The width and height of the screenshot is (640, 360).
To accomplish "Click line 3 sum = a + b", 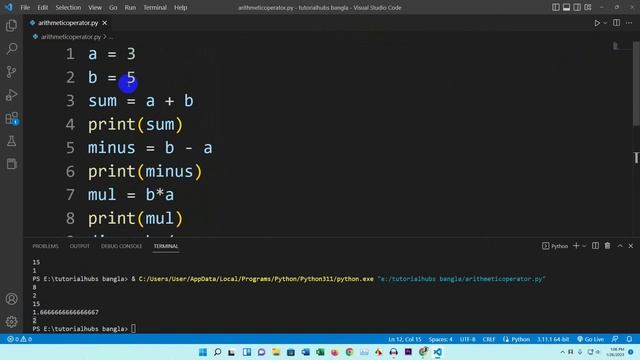I will click(140, 101).
